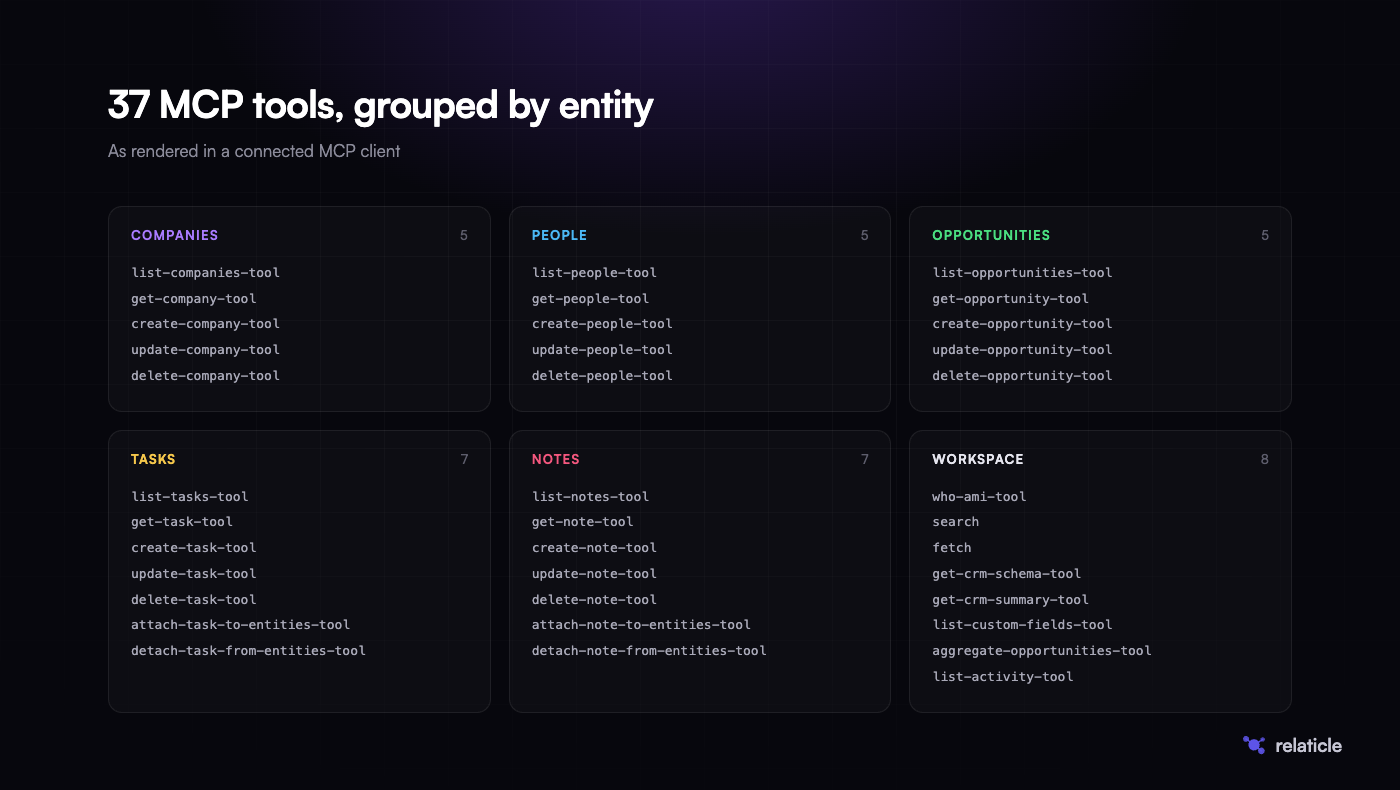The width and height of the screenshot is (1400, 790).
Task: Pick list-custom-fields-tool
Action: coord(1022,625)
